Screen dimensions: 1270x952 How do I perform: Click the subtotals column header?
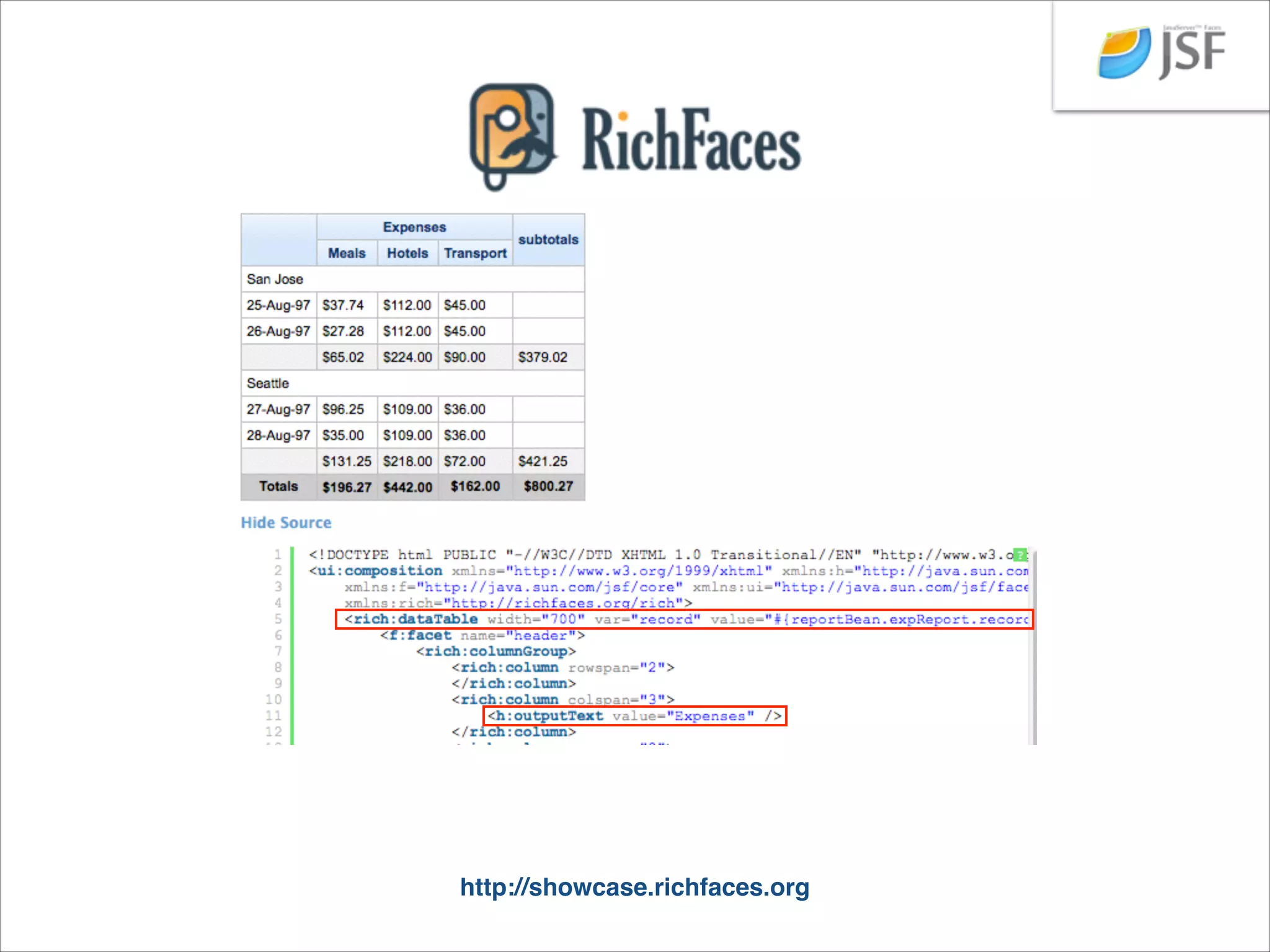point(548,240)
